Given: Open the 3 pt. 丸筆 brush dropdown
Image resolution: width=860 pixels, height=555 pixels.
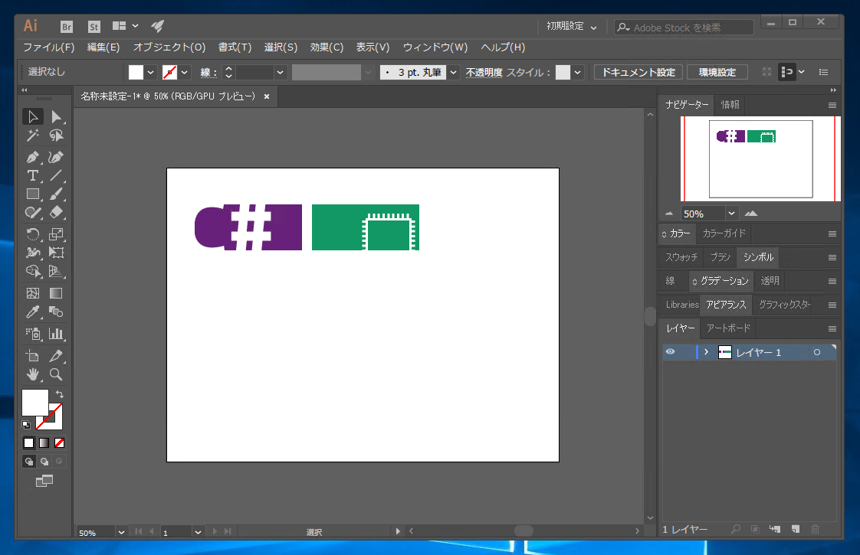Looking at the screenshot, I should click(x=453, y=72).
